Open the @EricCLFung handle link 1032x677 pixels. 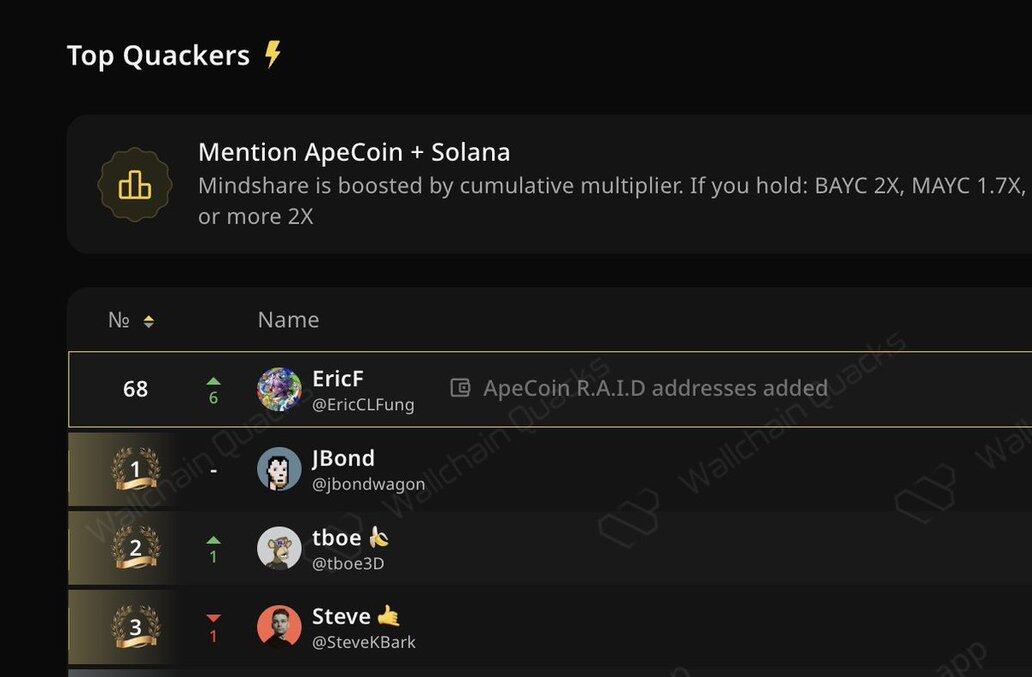(x=363, y=405)
